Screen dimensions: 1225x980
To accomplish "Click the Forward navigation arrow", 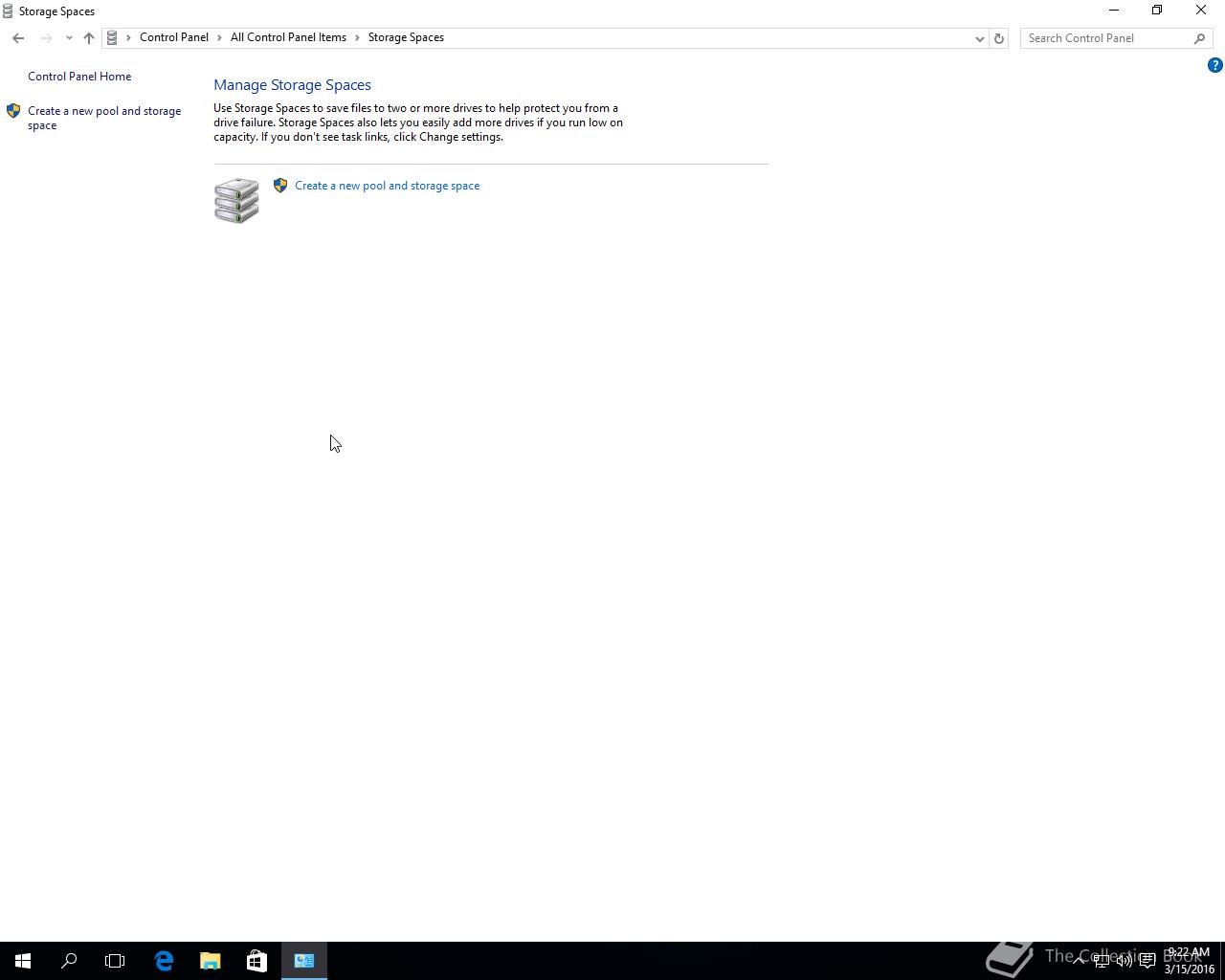I will click(46, 38).
